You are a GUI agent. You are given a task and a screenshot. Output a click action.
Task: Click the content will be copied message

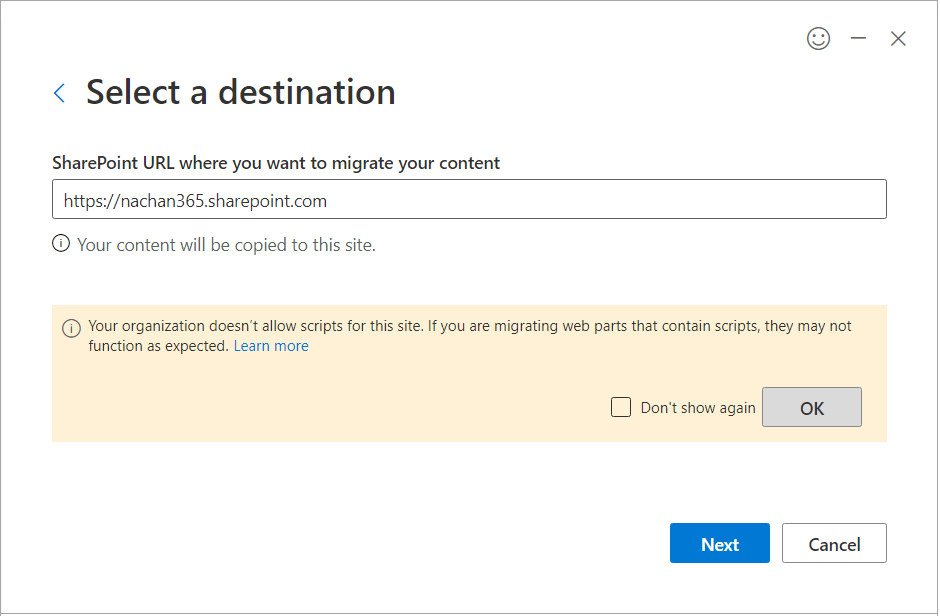click(226, 244)
